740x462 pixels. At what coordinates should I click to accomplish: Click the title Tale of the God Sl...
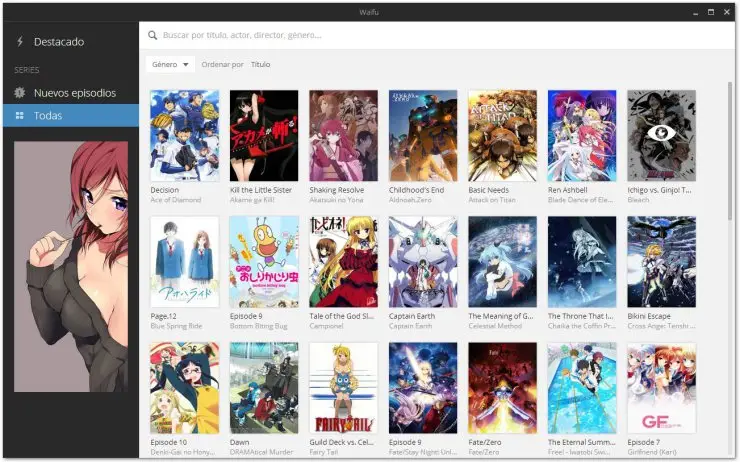(341, 316)
